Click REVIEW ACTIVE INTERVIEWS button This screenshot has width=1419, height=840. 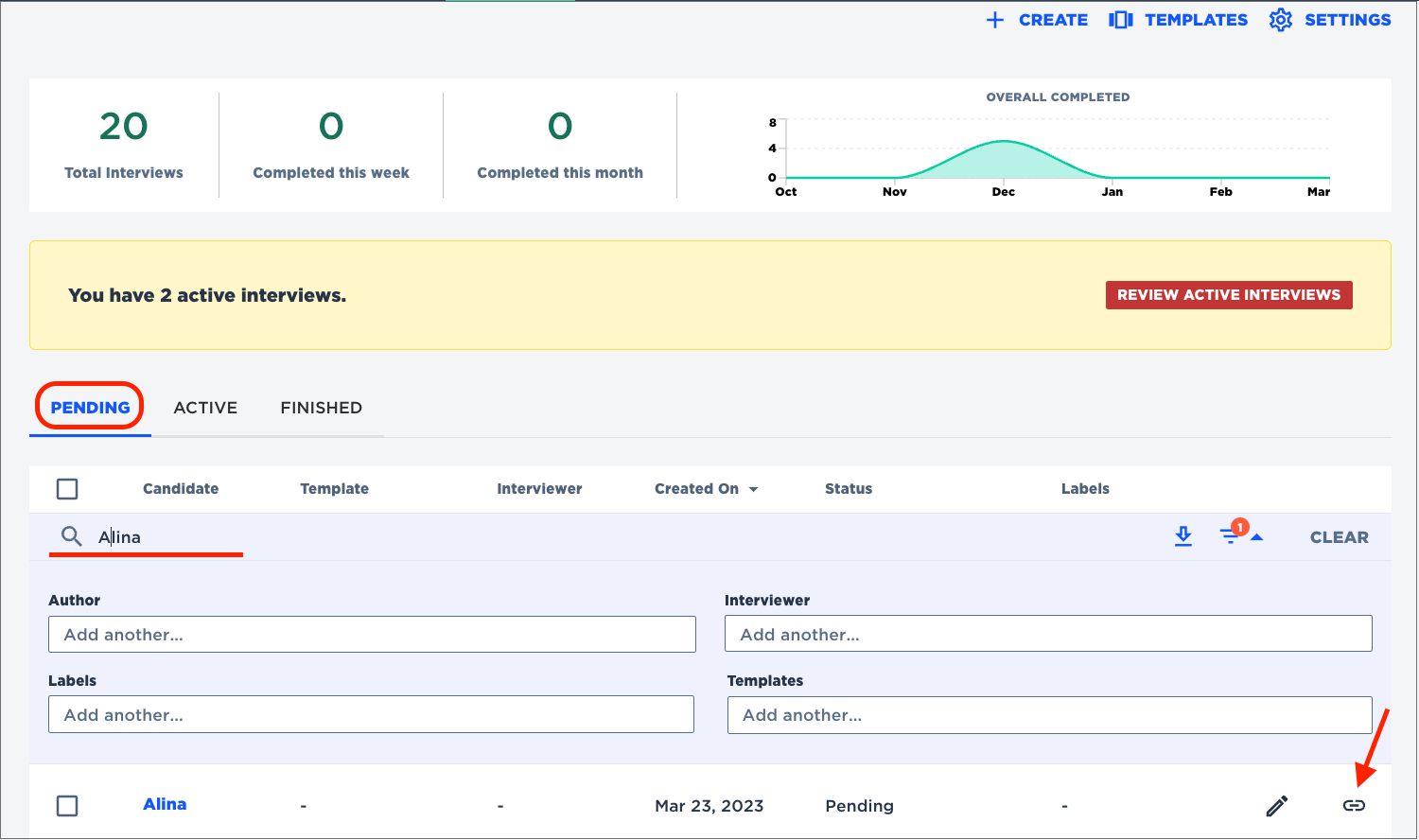(1229, 295)
